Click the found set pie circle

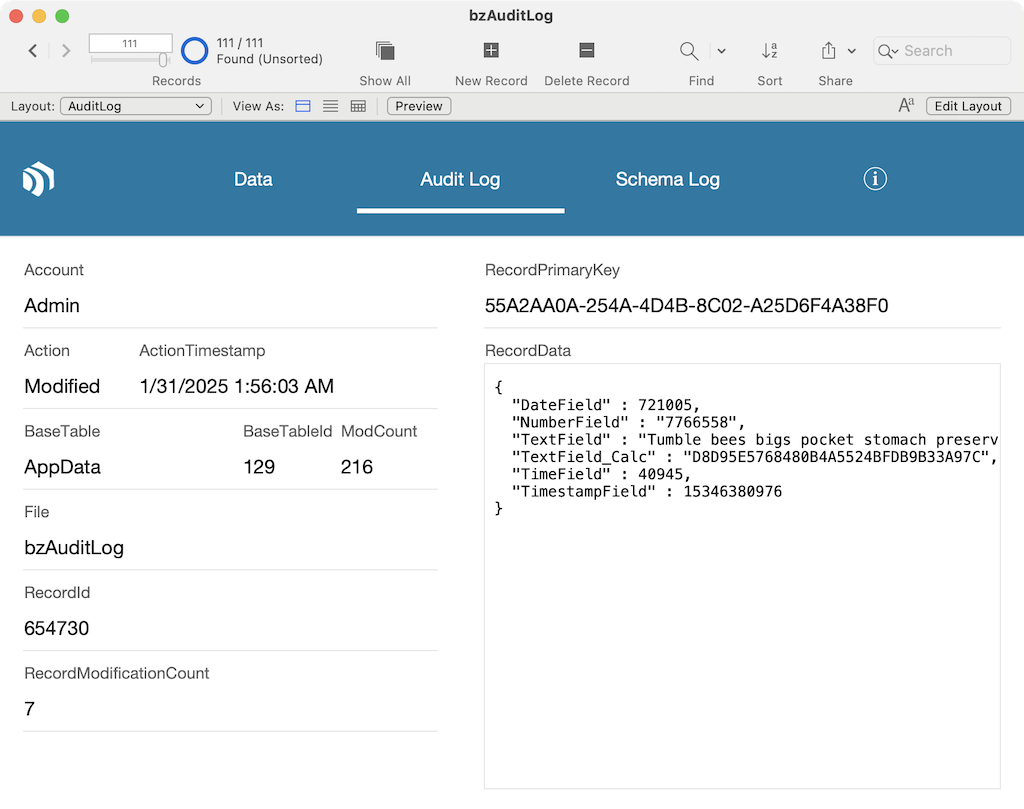pyautogui.click(x=195, y=51)
